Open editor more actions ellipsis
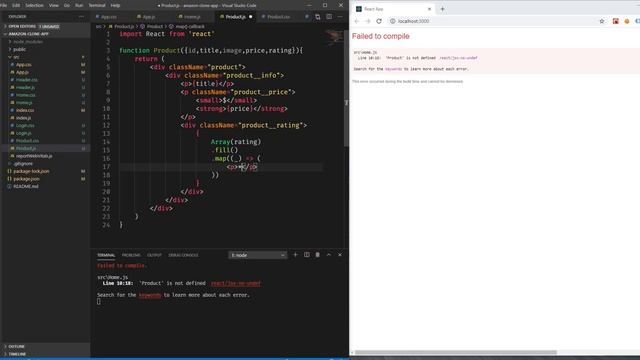 340,17
